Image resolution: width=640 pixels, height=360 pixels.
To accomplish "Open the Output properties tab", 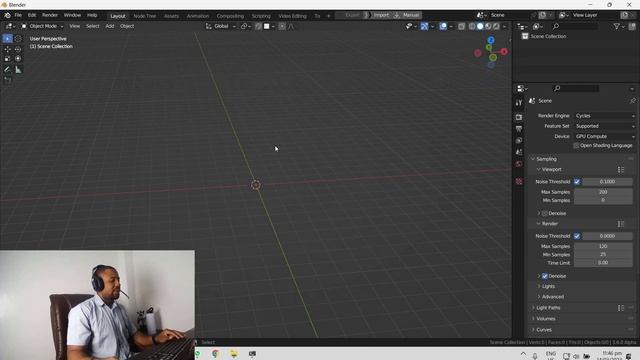I will pyautogui.click(x=519, y=129).
